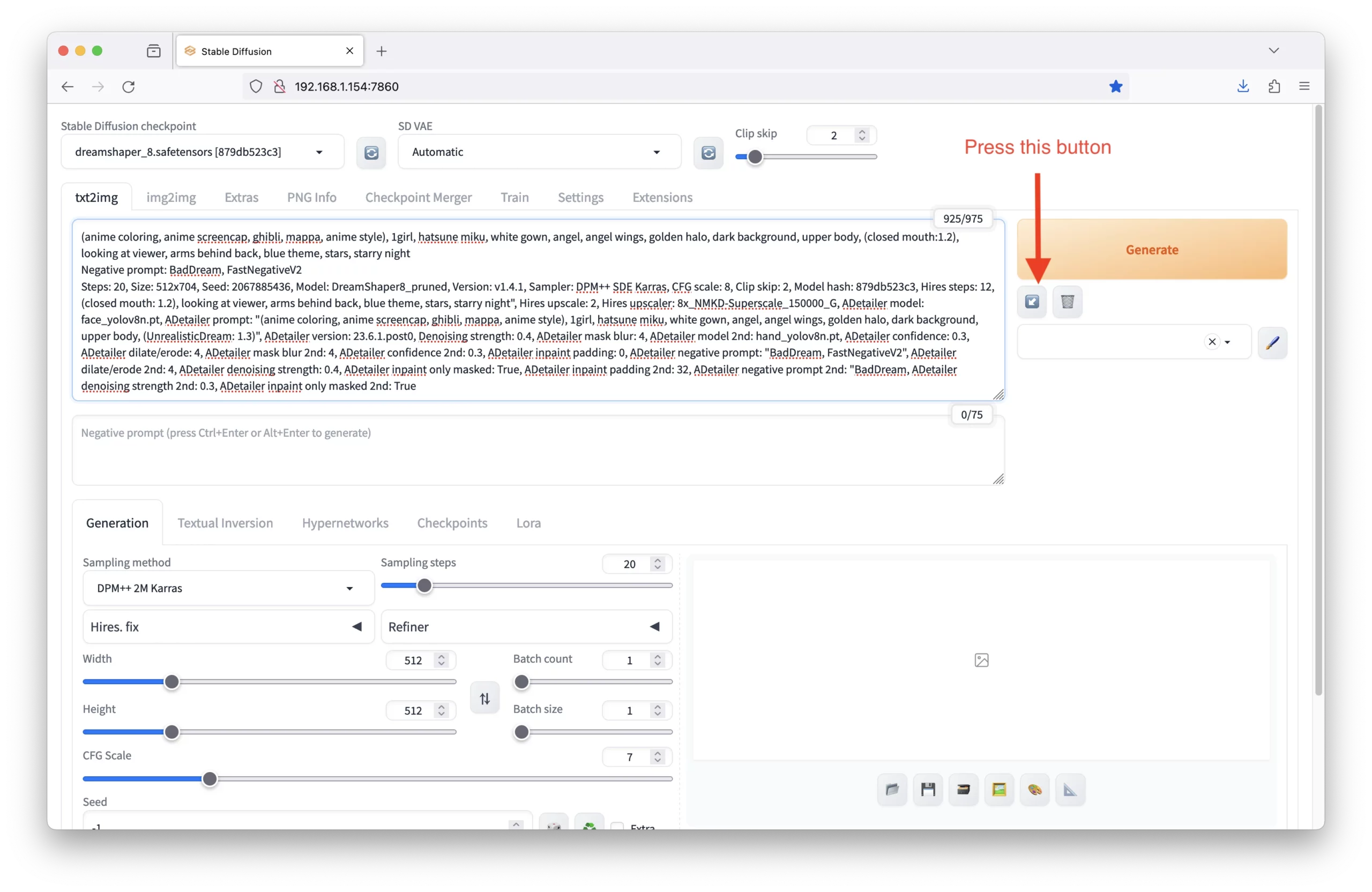1372x892 pixels.
Task: Adjust the Width stepper arrows
Action: click(x=441, y=661)
